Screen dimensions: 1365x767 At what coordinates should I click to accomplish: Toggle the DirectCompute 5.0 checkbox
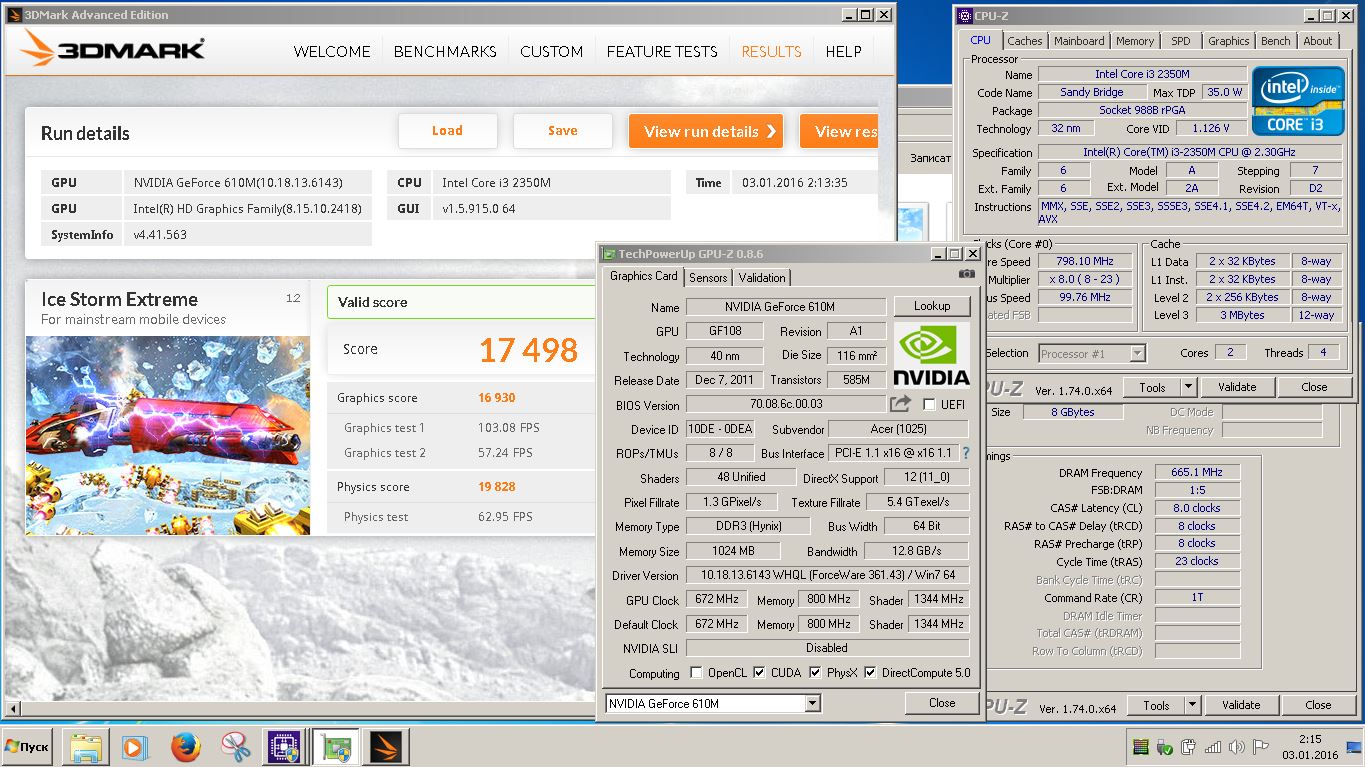[x=870, y=672]
